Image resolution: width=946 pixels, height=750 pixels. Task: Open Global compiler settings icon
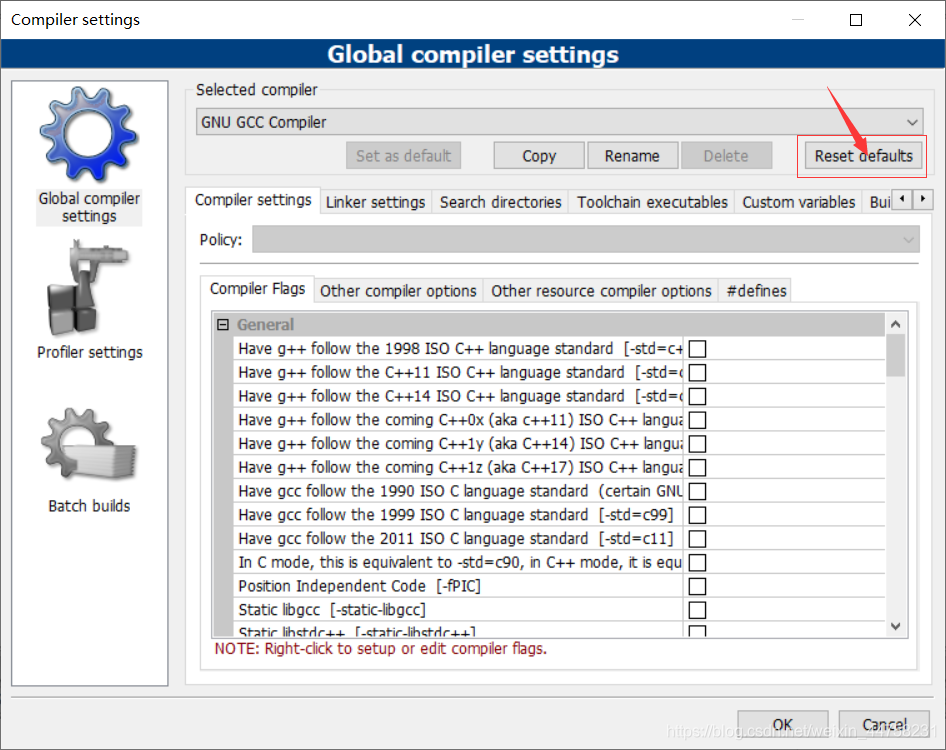(89, 135)
